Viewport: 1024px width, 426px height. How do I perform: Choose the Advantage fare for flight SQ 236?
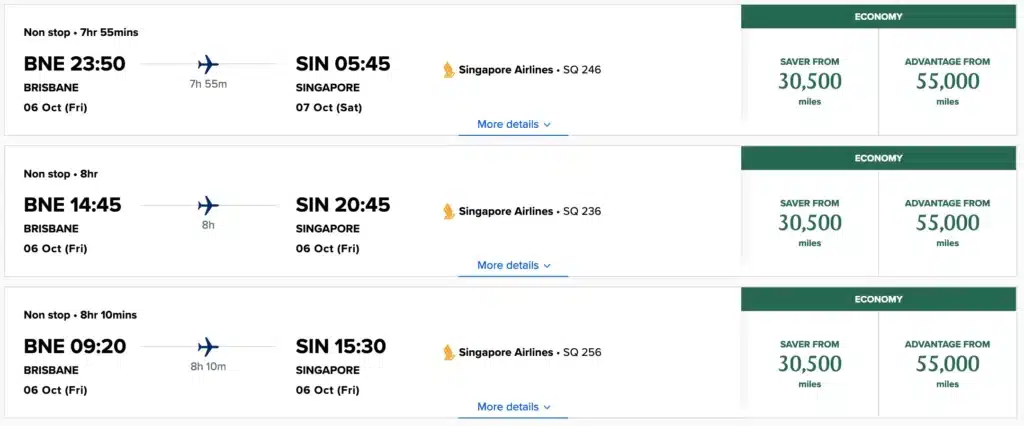click(947, 222)
